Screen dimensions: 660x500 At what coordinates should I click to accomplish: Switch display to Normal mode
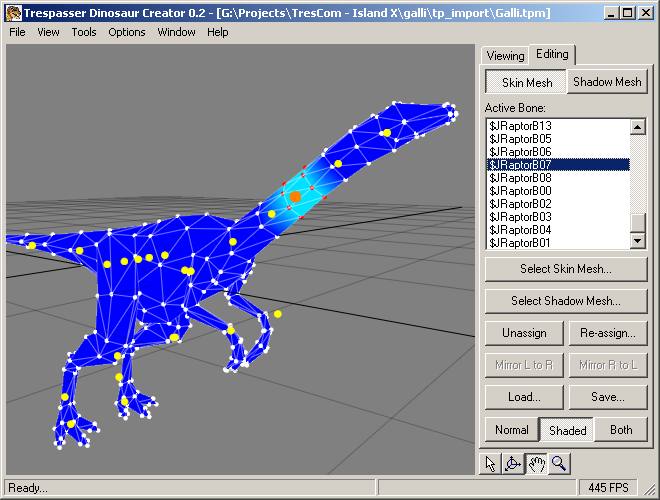511,430
